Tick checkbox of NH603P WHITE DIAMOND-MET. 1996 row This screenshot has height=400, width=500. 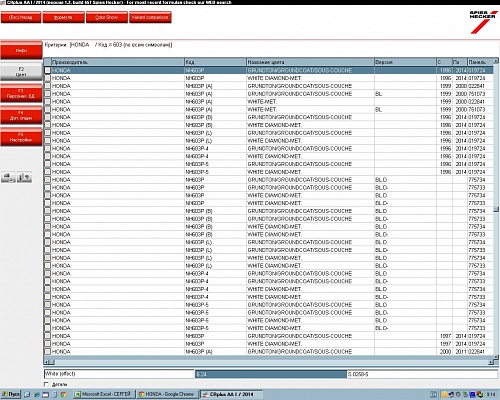coord(48,78)
